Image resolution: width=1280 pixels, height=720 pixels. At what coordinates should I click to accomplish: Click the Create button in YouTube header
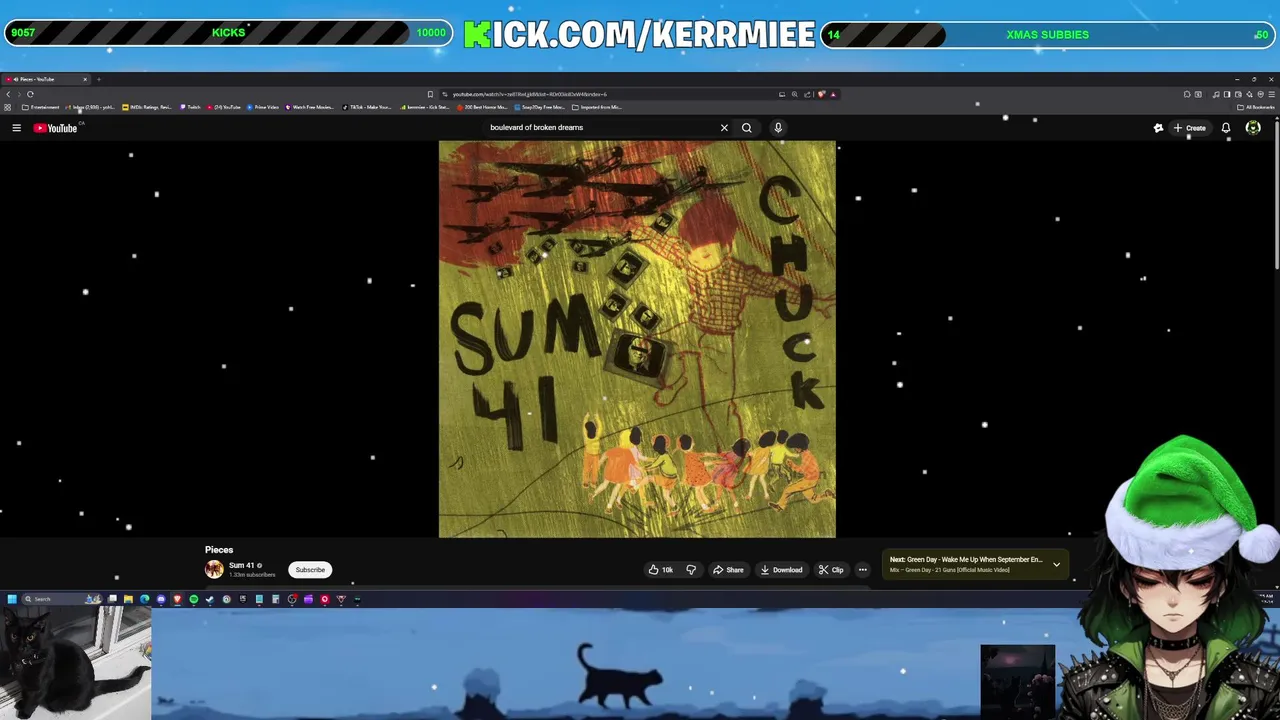(1190, 128)
